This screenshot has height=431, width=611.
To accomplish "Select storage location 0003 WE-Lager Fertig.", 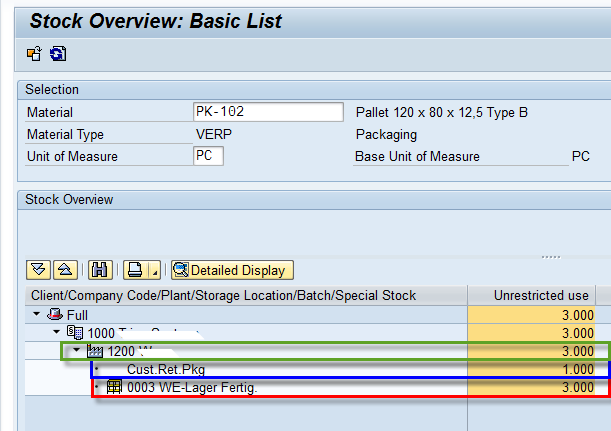I will coord(191,388).
